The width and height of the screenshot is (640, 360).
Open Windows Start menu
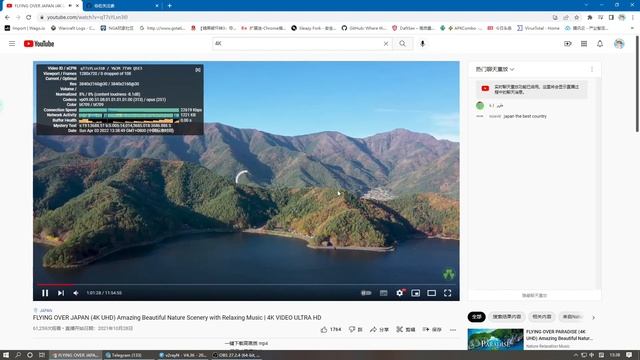point(6,355)
